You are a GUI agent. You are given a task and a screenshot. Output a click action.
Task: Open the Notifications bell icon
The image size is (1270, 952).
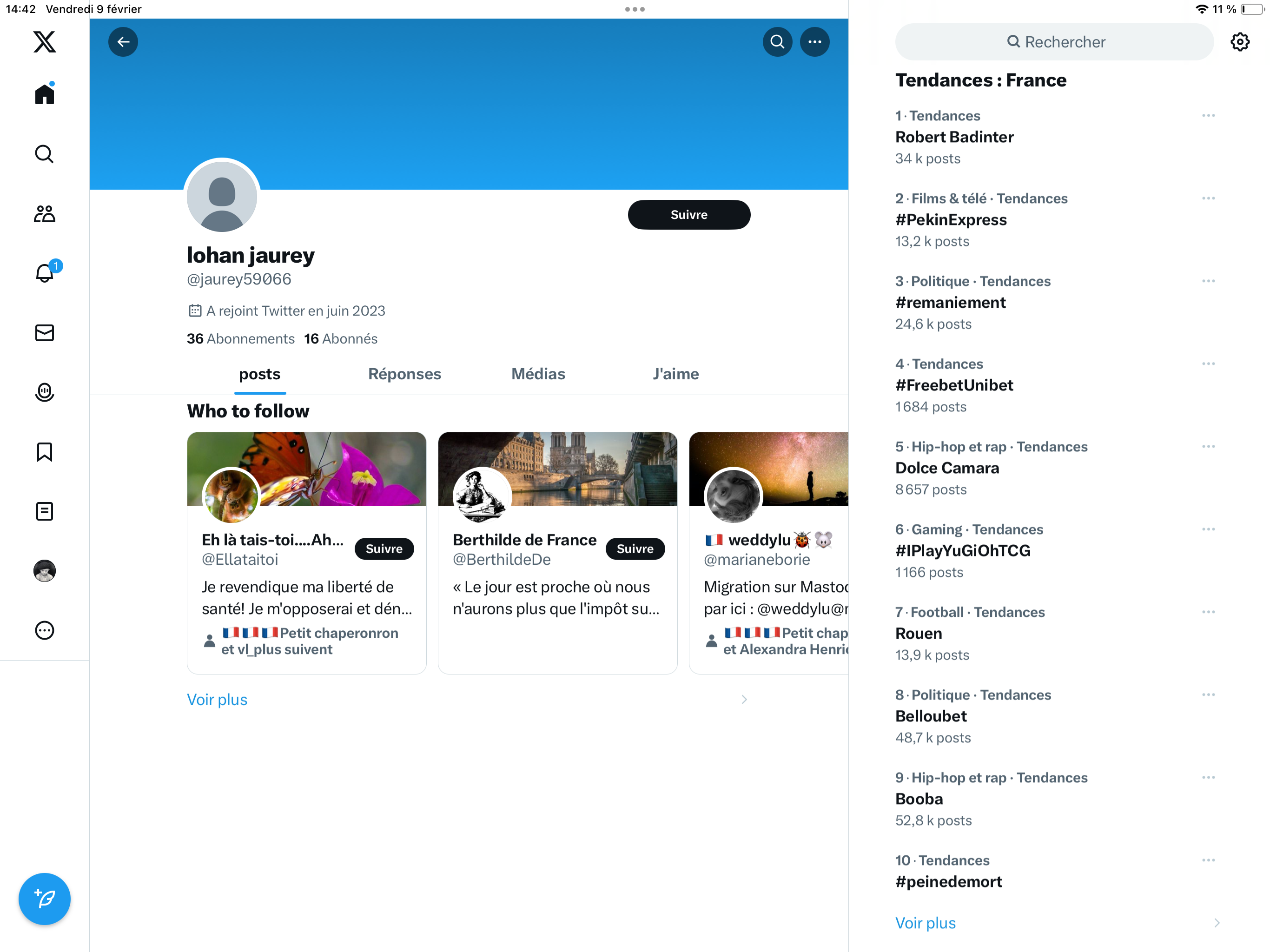[44, 273]
